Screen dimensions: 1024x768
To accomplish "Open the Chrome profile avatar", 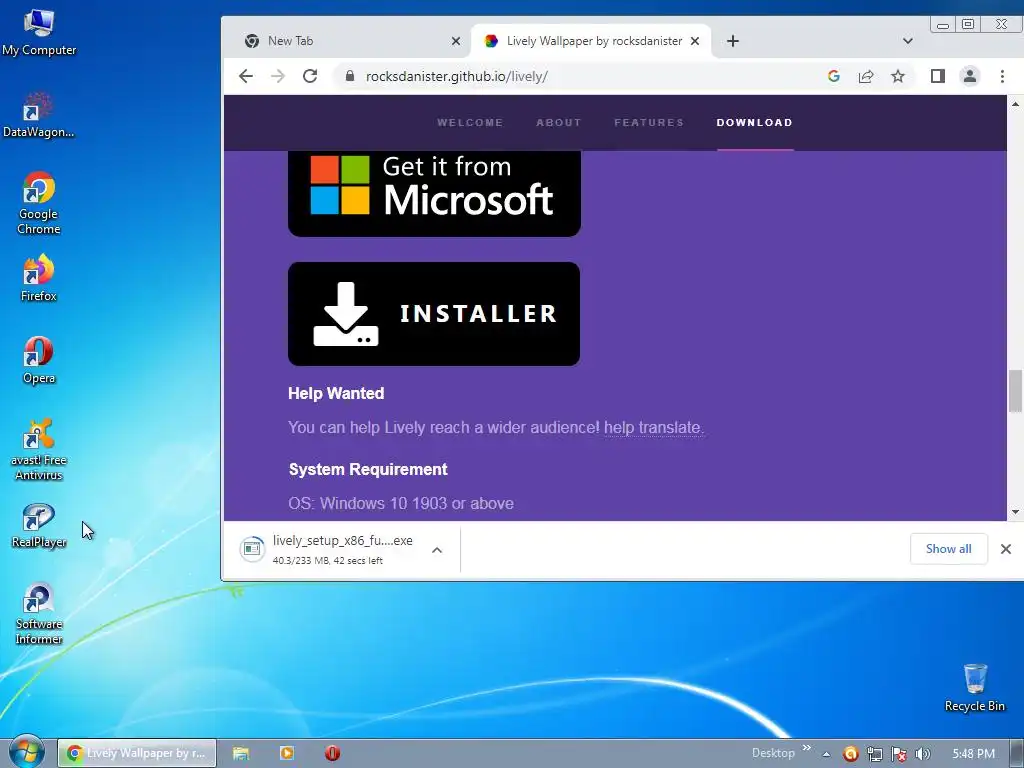I will [970, 76].
